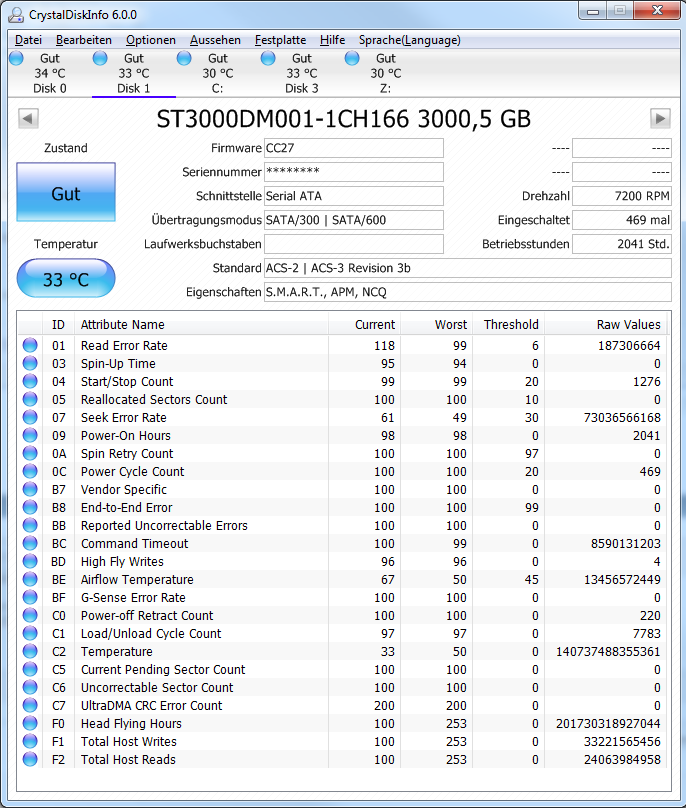Go to next disk with right arrow
686x808 pixels.
pos(660,119)
